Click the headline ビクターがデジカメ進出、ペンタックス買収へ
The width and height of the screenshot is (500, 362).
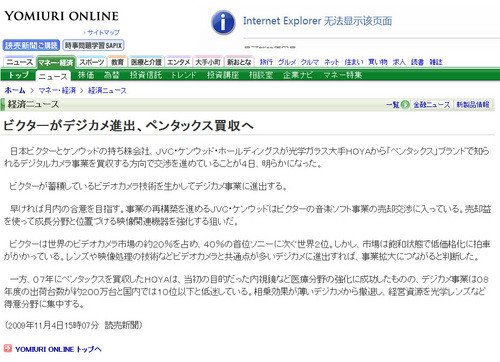(128, 125)
